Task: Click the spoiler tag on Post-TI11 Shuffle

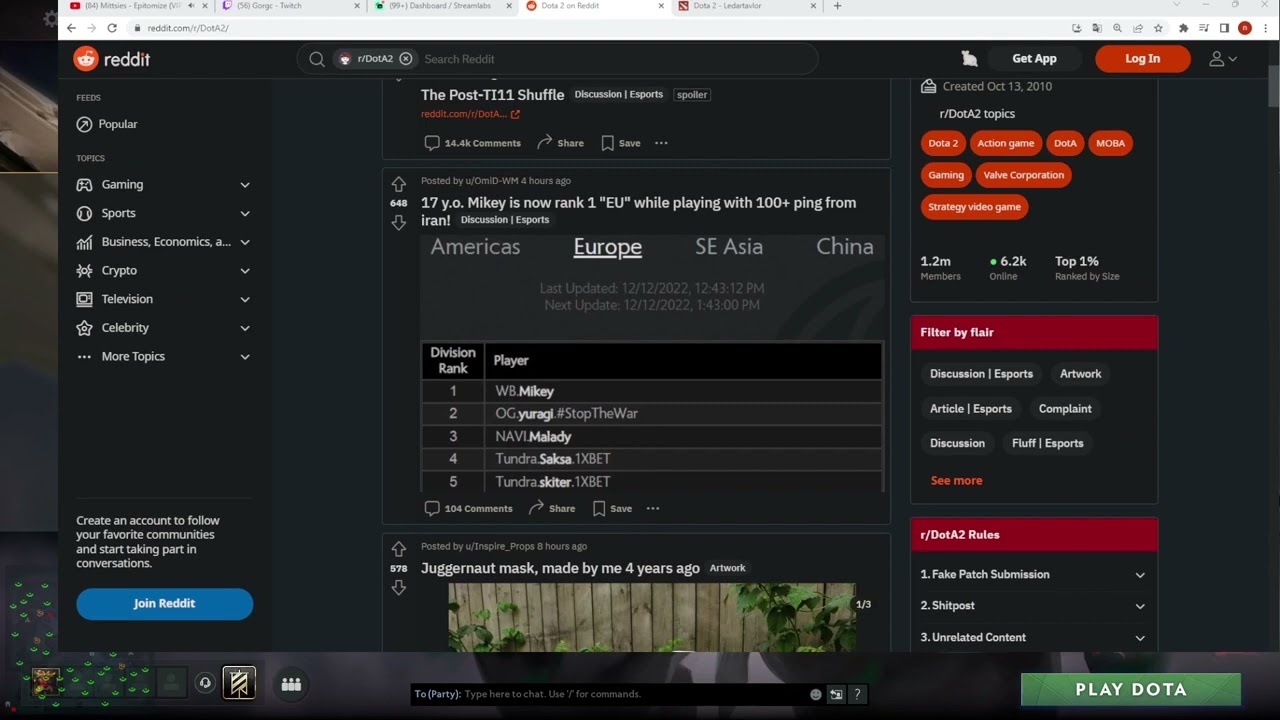Action: (692, 95)
